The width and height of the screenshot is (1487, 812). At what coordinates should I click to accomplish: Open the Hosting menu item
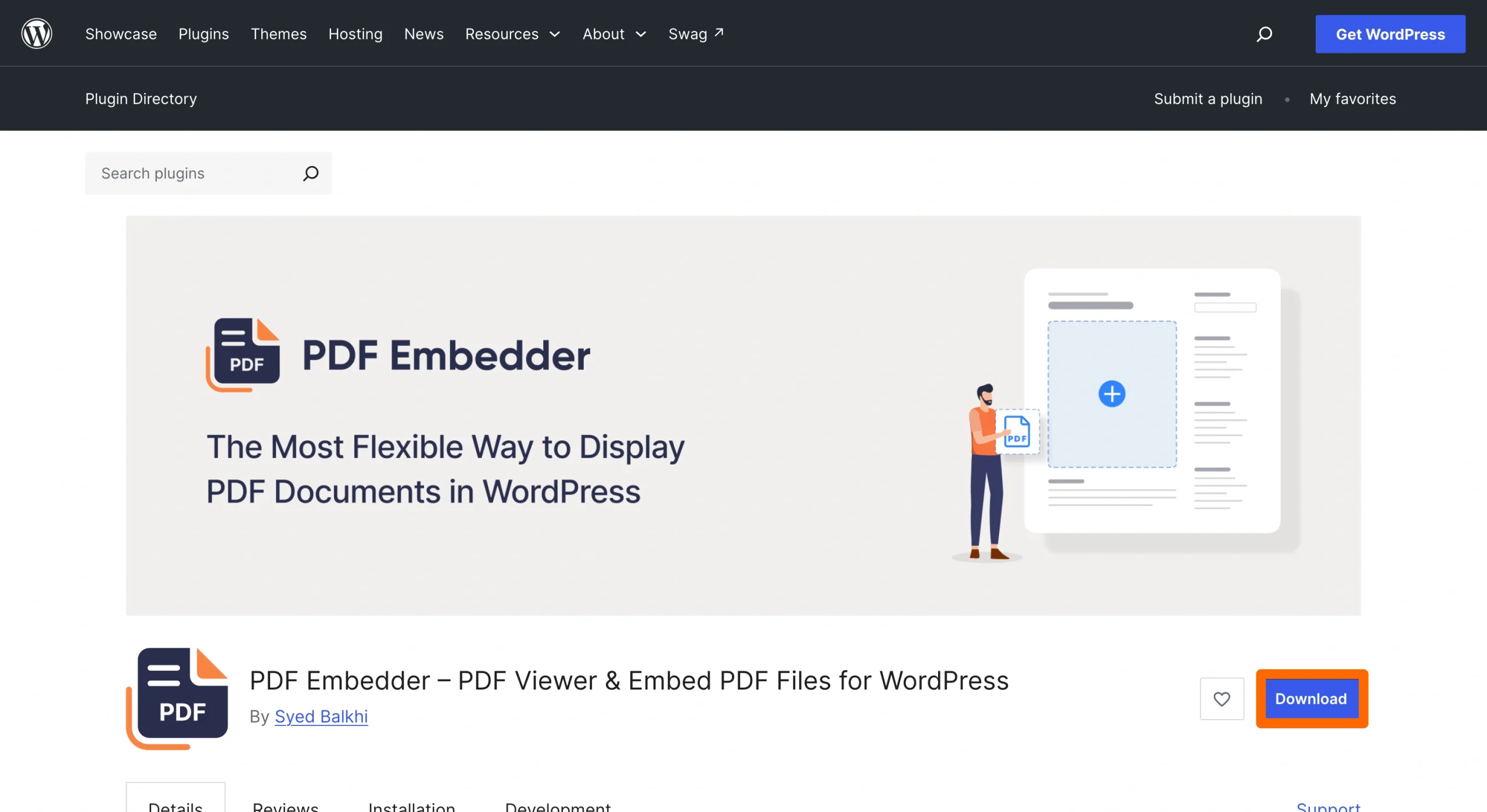coord(355,34)
